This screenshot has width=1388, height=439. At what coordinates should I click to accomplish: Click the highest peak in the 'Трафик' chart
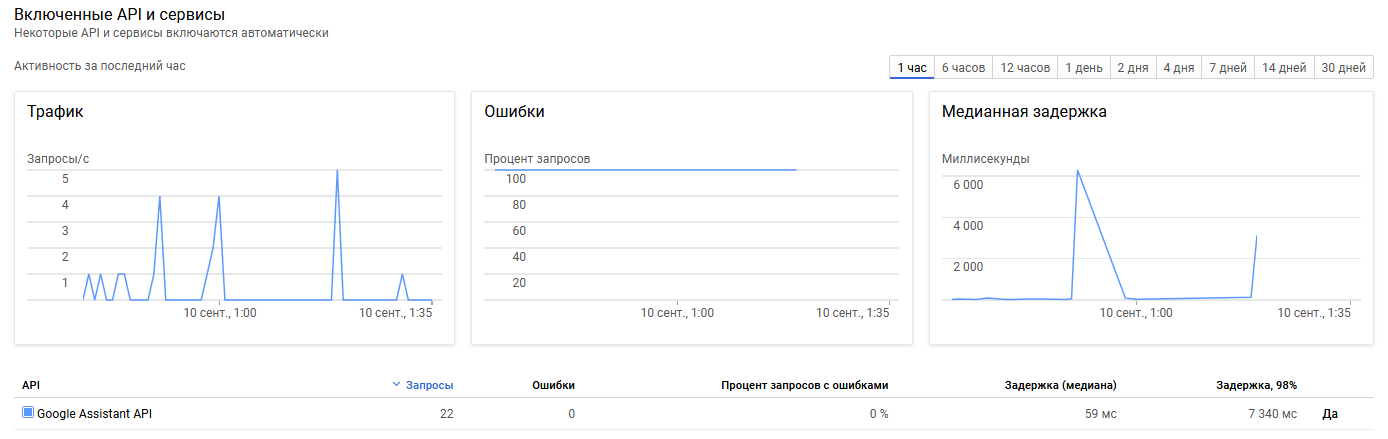coord(337,171)
